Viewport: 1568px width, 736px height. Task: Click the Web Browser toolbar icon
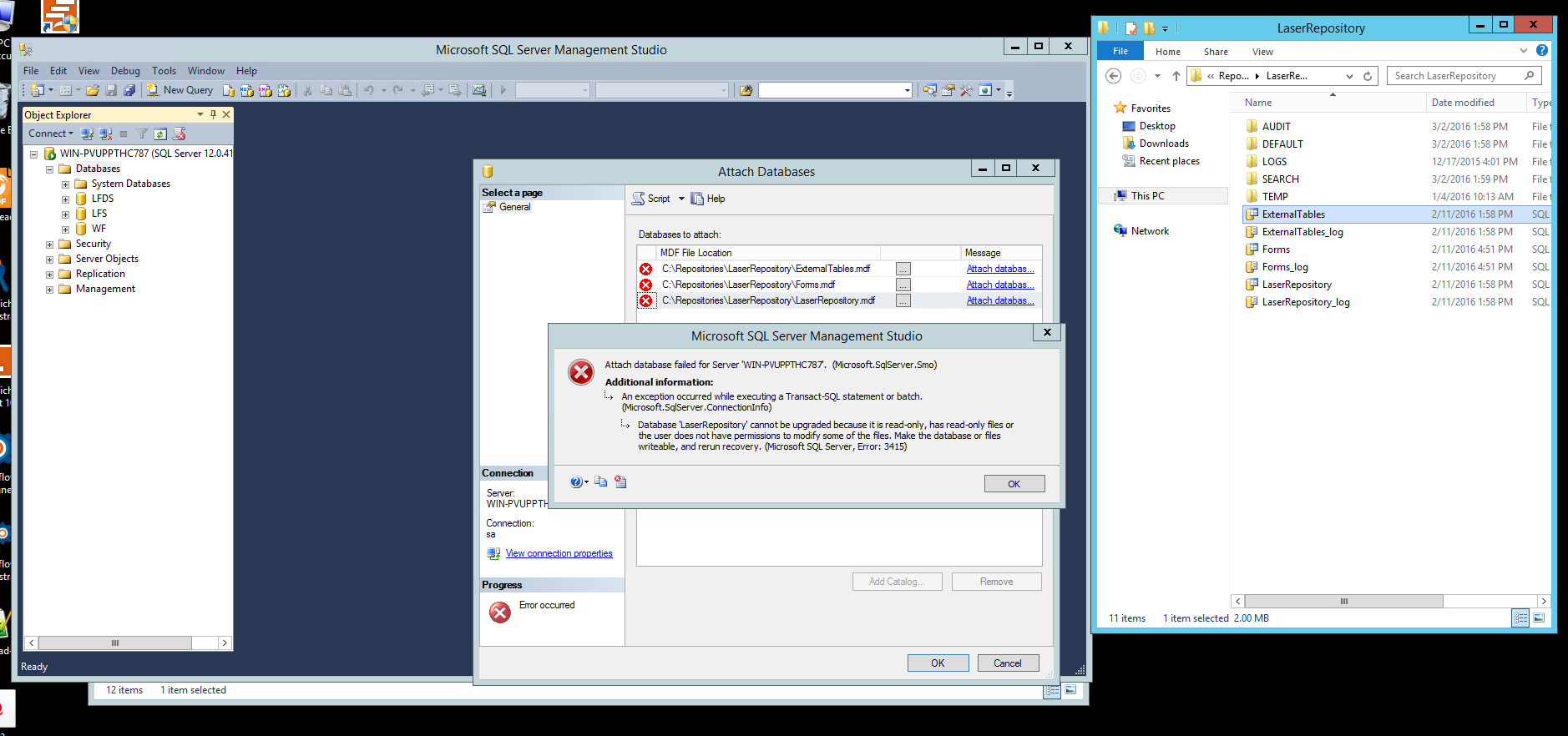[x=985, y=90]
